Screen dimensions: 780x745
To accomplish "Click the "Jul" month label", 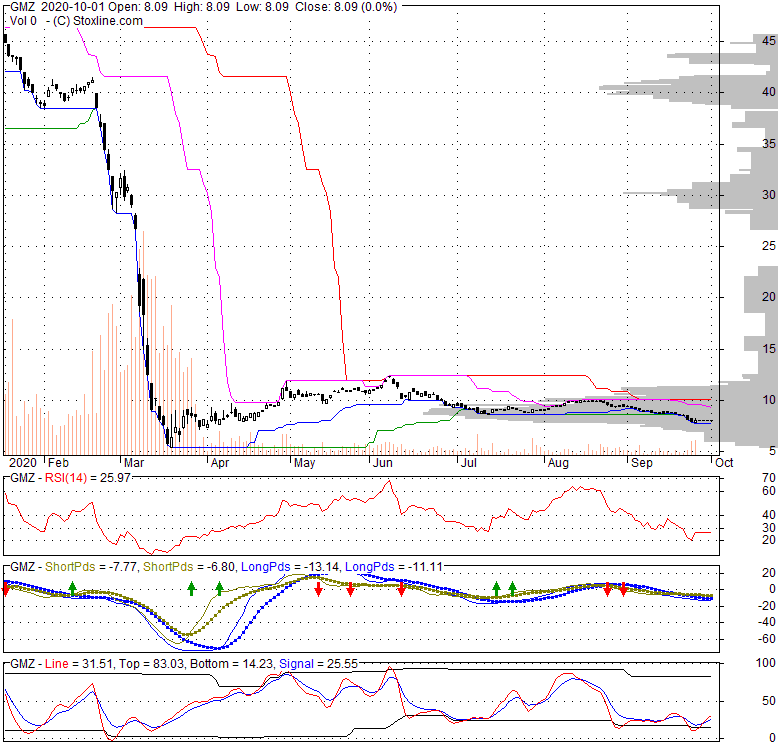I will (x=469, y=463).
